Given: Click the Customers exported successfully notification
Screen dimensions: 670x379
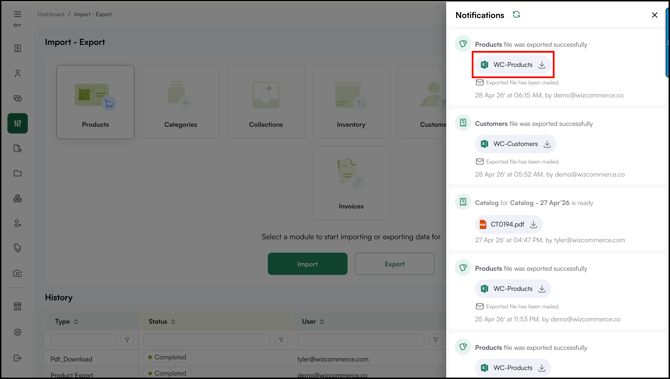Looking at the screenshot, I should pyautogui.click(x=558, y=146).
